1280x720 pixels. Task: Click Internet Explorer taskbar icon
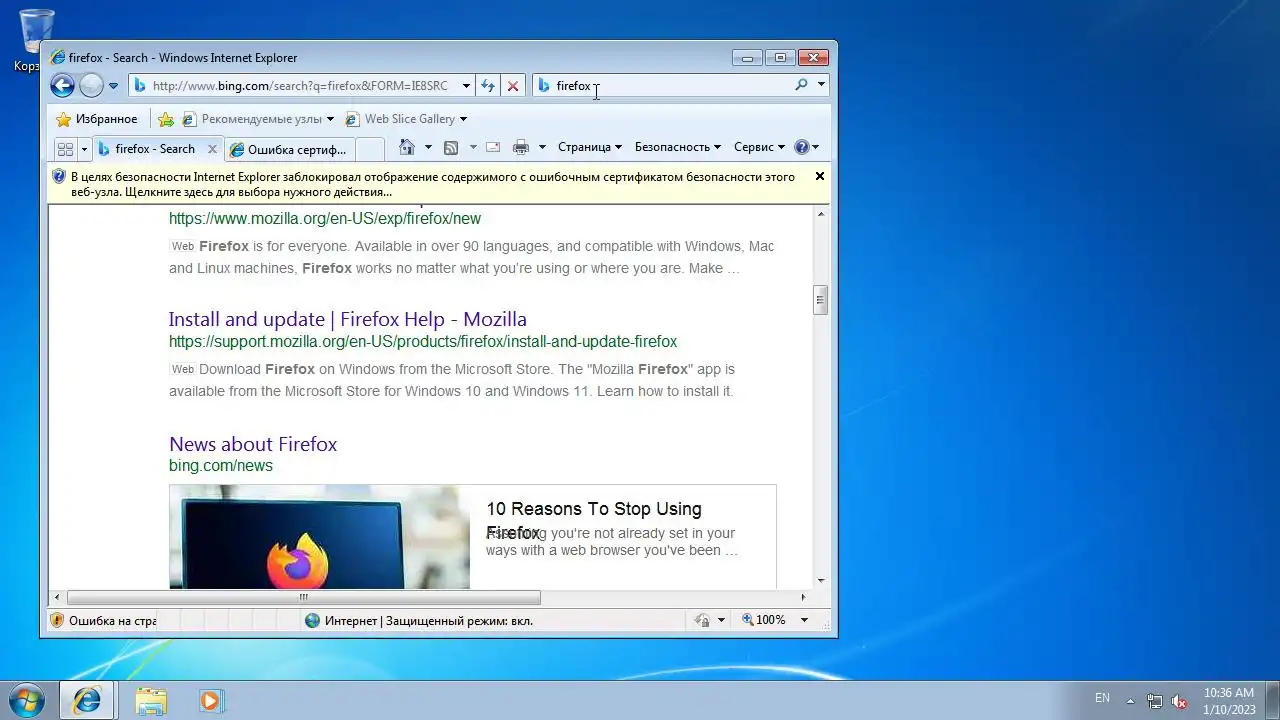tap(87, 701)
